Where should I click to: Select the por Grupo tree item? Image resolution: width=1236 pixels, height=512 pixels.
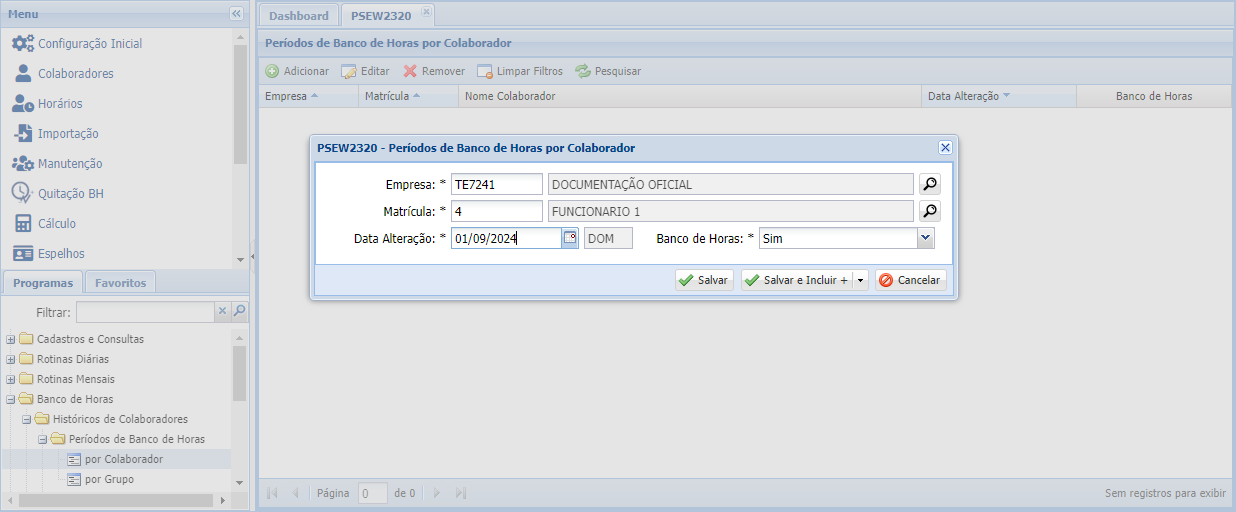[109, 479]
